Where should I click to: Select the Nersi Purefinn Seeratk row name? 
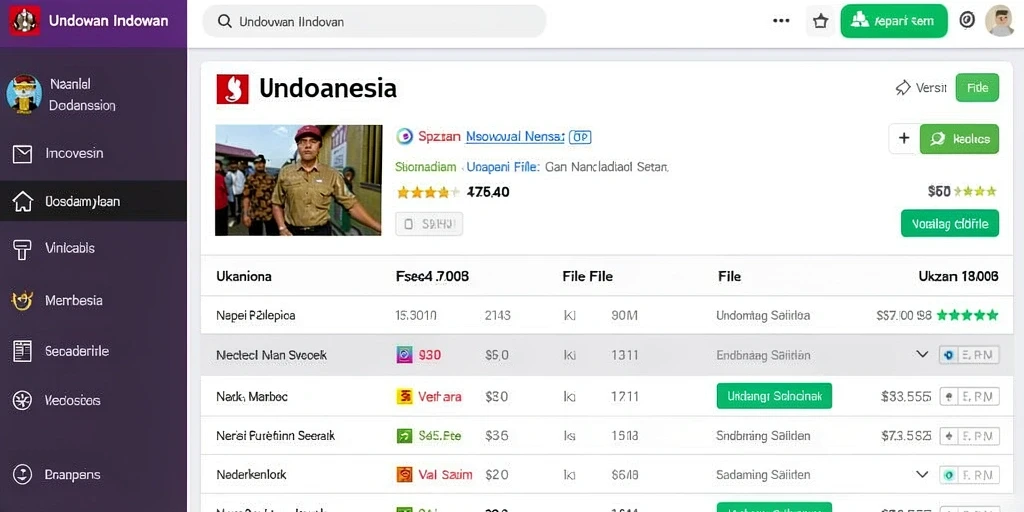coord(275,436)
